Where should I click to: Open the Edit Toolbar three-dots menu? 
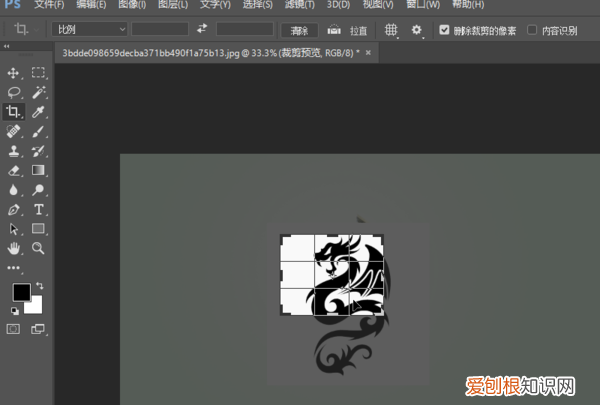point(13,268)
